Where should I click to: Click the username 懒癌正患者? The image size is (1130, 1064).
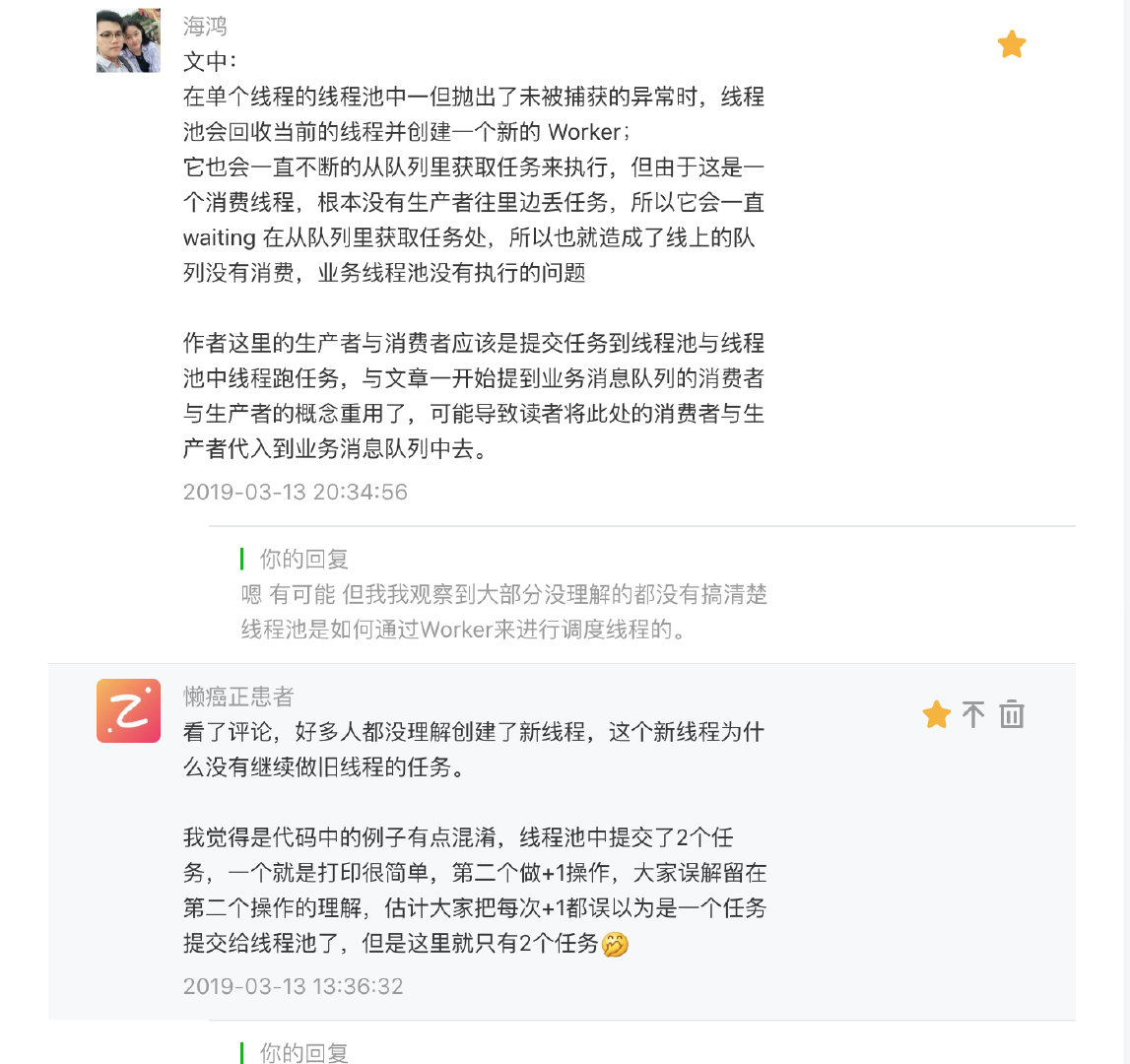(x=238, y=697)
